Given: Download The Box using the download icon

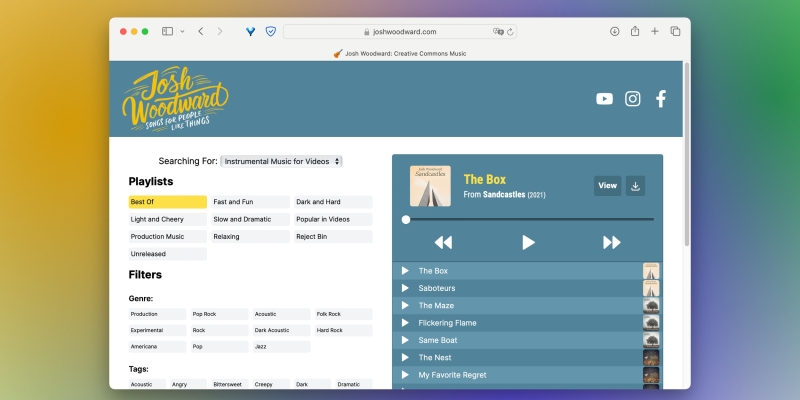Looking at the screenshot, I should coord(636,185).
